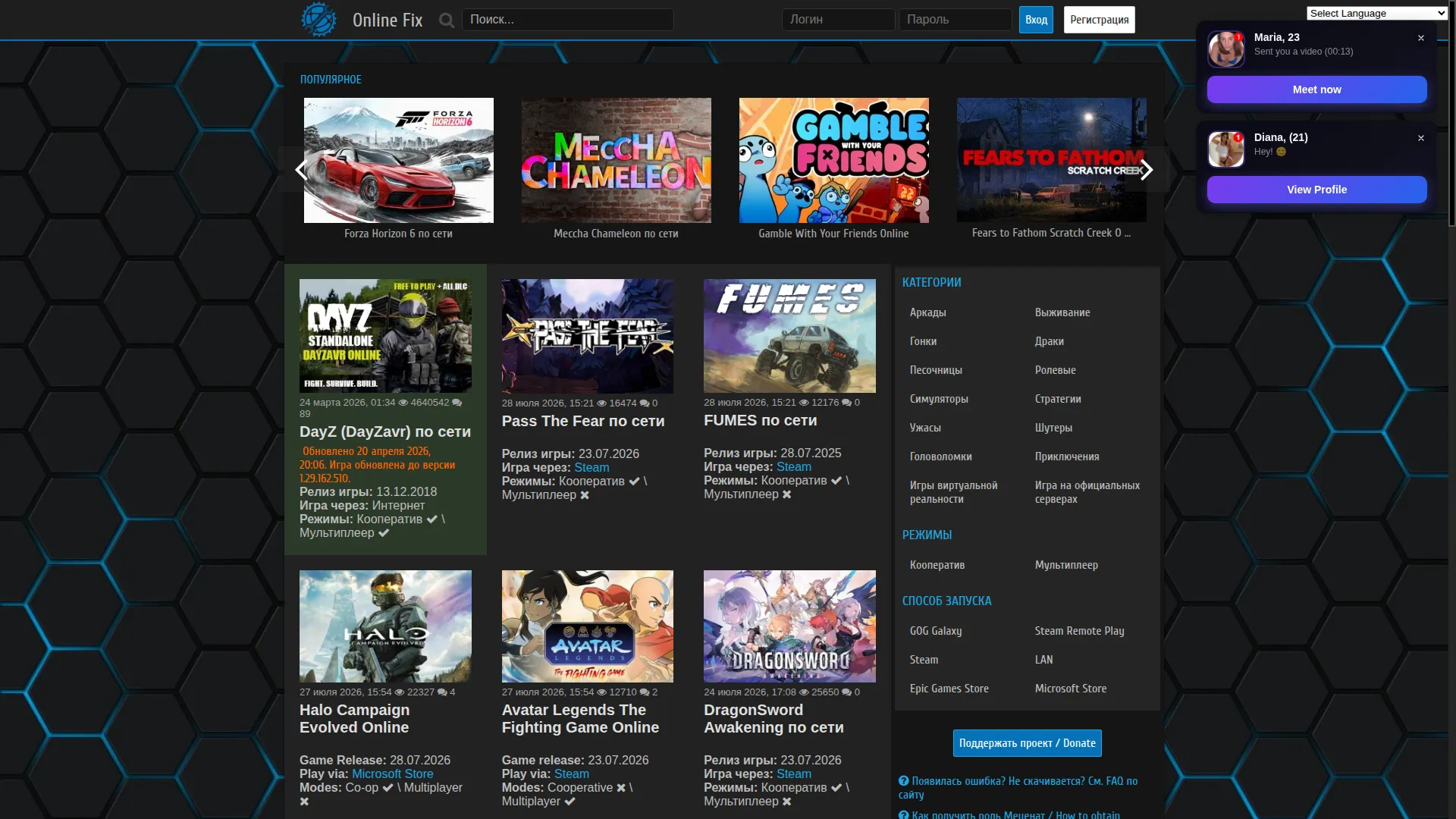Go to next popular games slide

pyautogui.click(x=1147, y=170)
